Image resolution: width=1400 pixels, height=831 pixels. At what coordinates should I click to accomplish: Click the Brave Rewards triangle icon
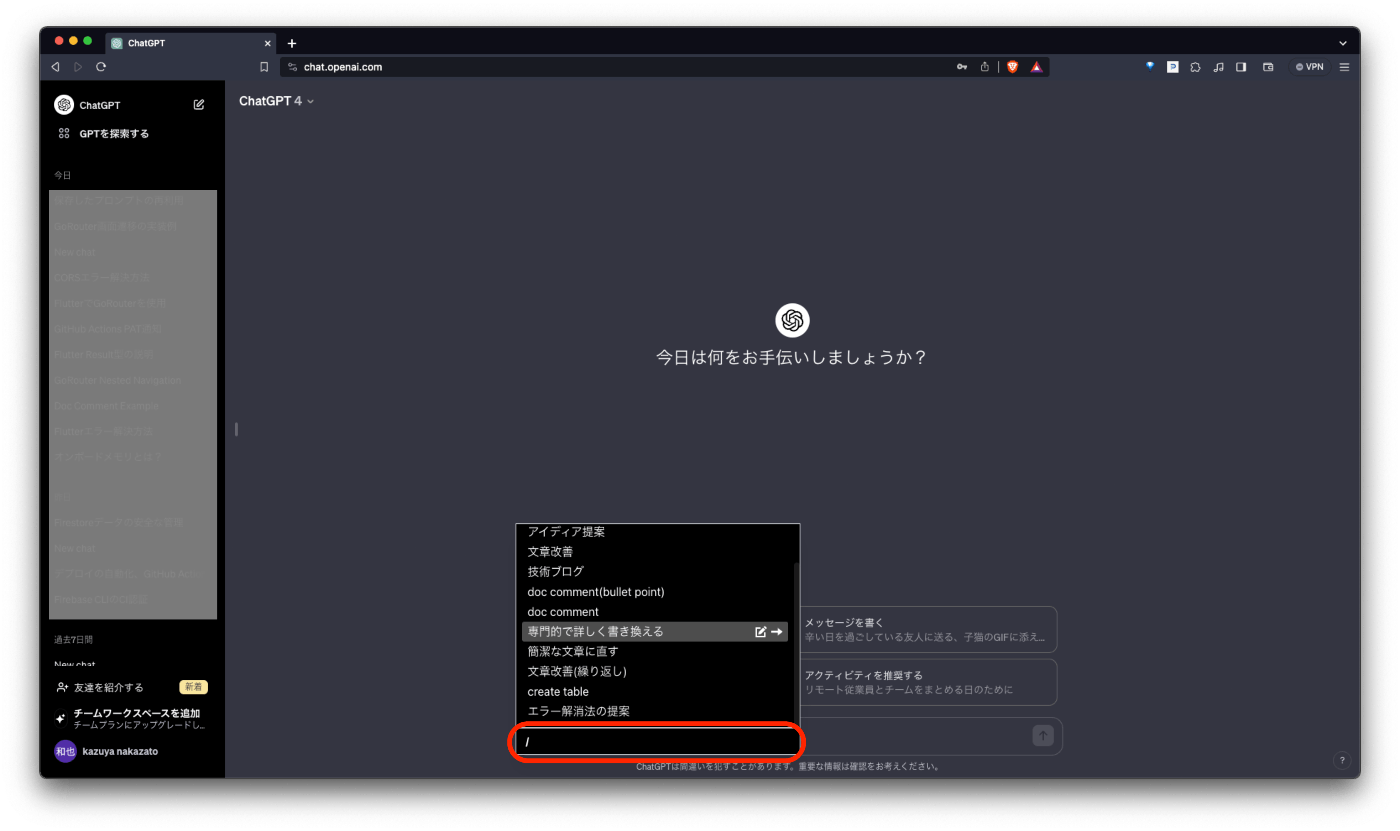click(x=1037, y=67)
